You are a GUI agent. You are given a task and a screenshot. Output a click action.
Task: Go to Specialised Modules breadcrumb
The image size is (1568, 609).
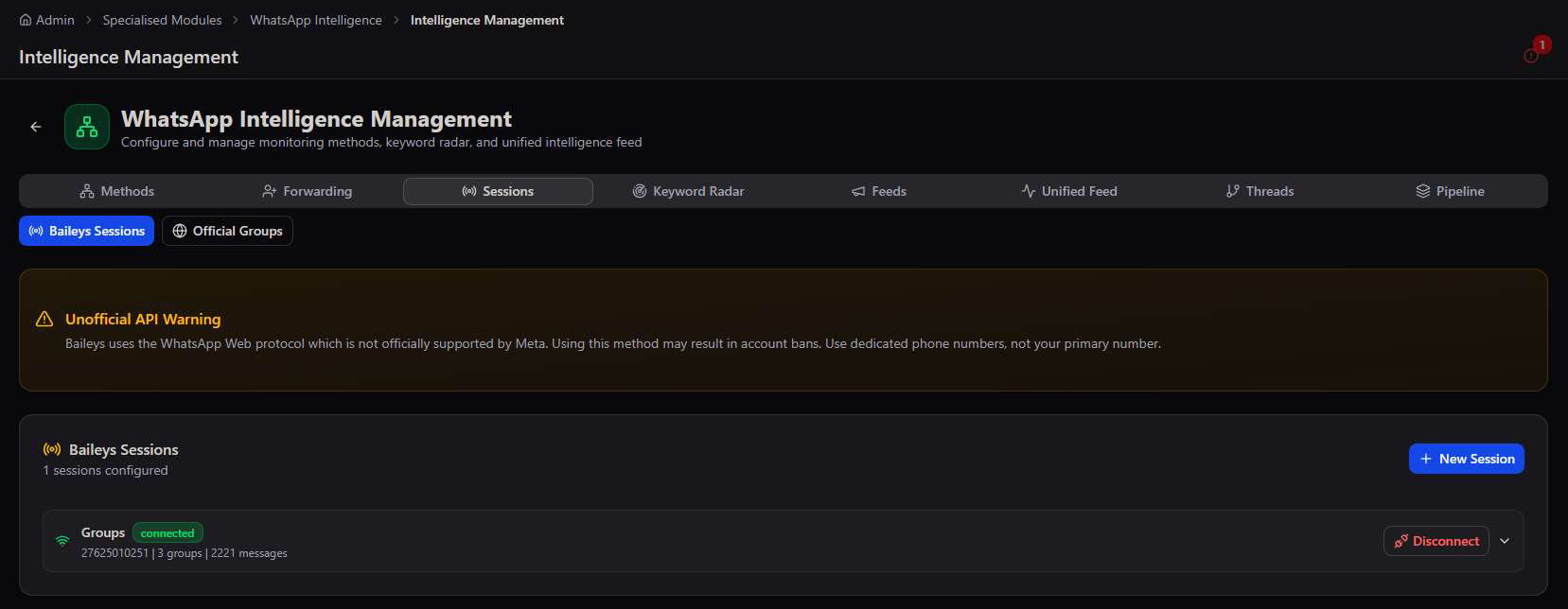pyautogui.click(x=162, y=20)
